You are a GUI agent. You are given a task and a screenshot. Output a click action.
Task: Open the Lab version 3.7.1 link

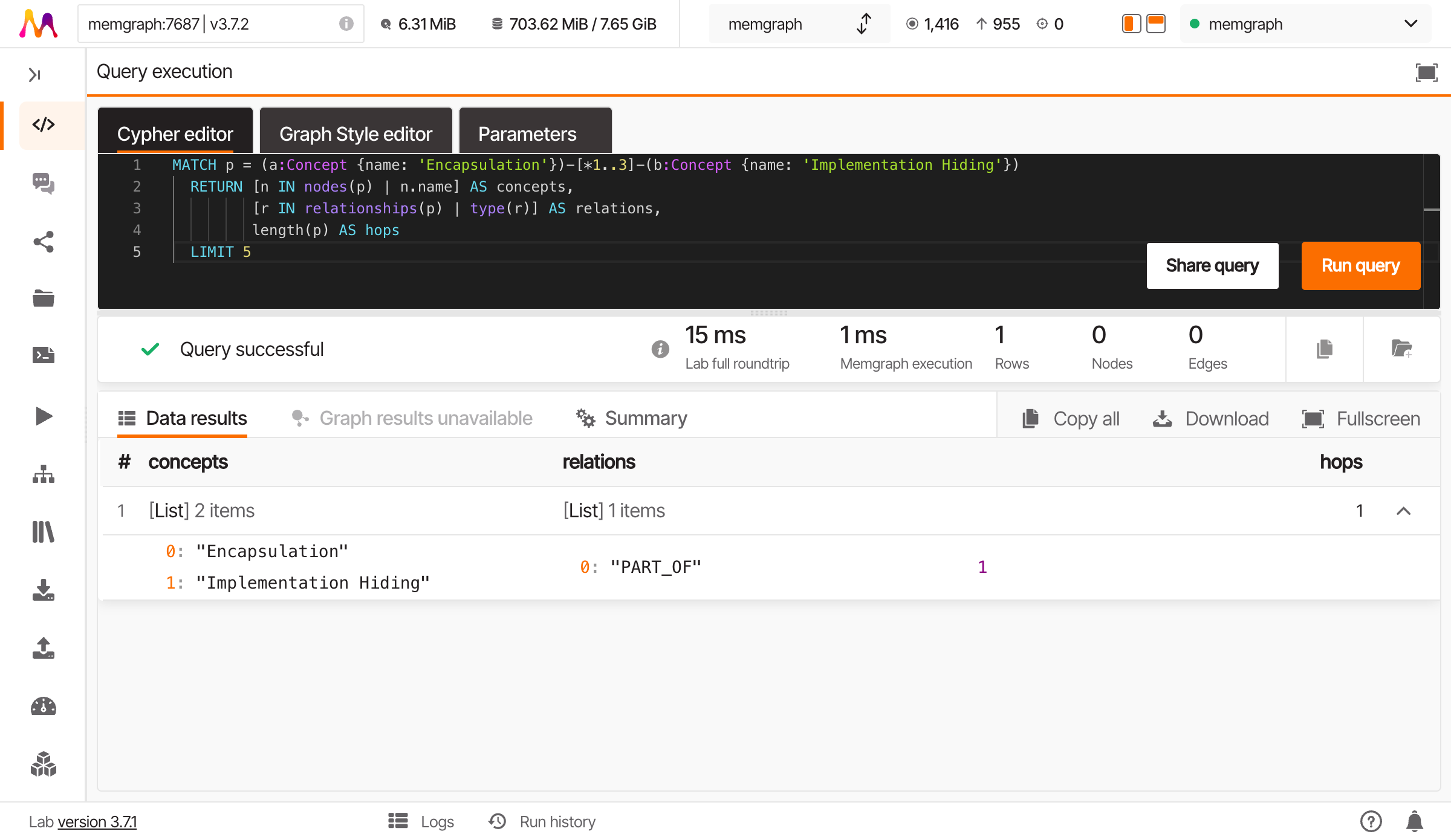[x=97, y=822]
